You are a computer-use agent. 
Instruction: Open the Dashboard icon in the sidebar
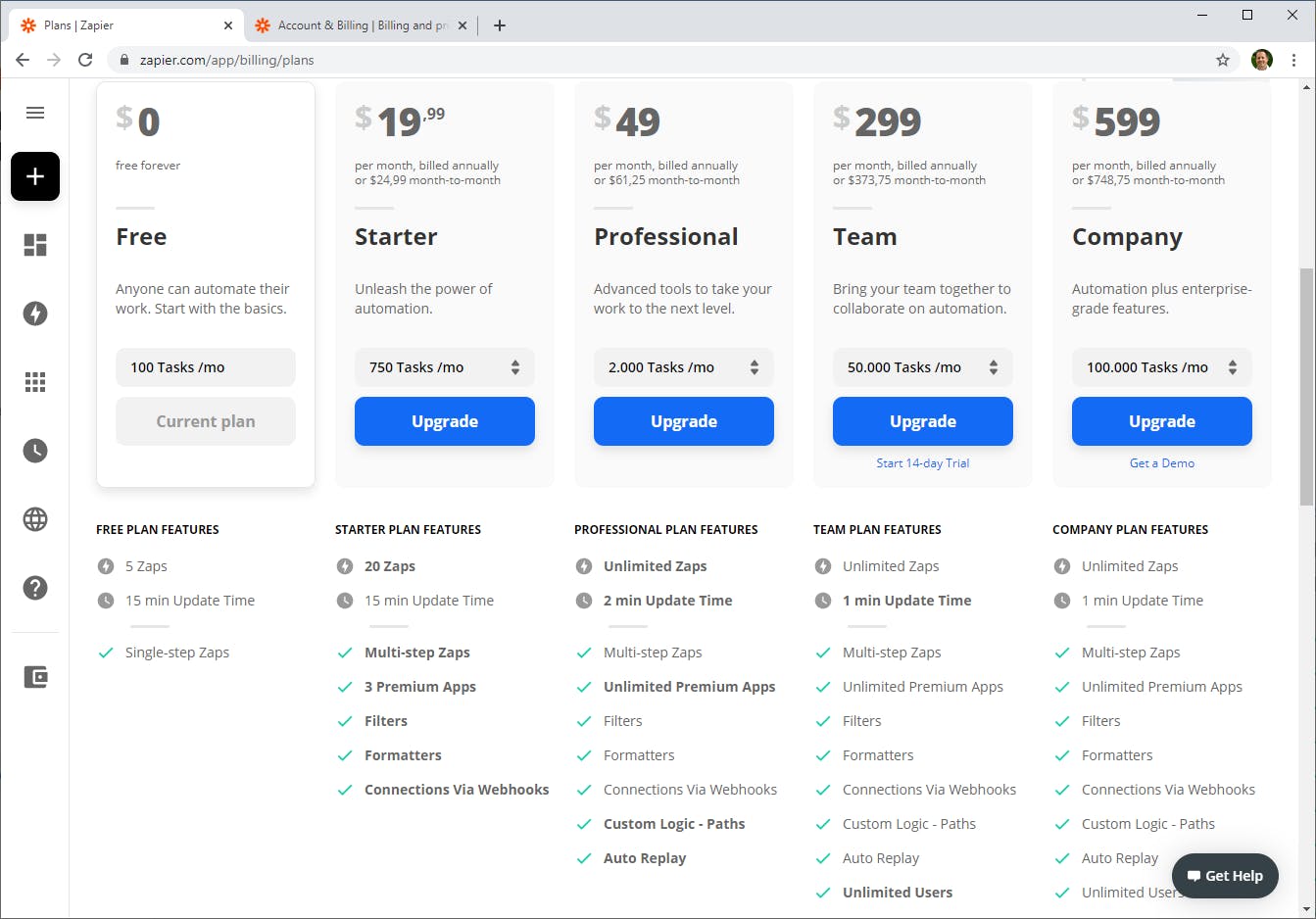[35, 245]
